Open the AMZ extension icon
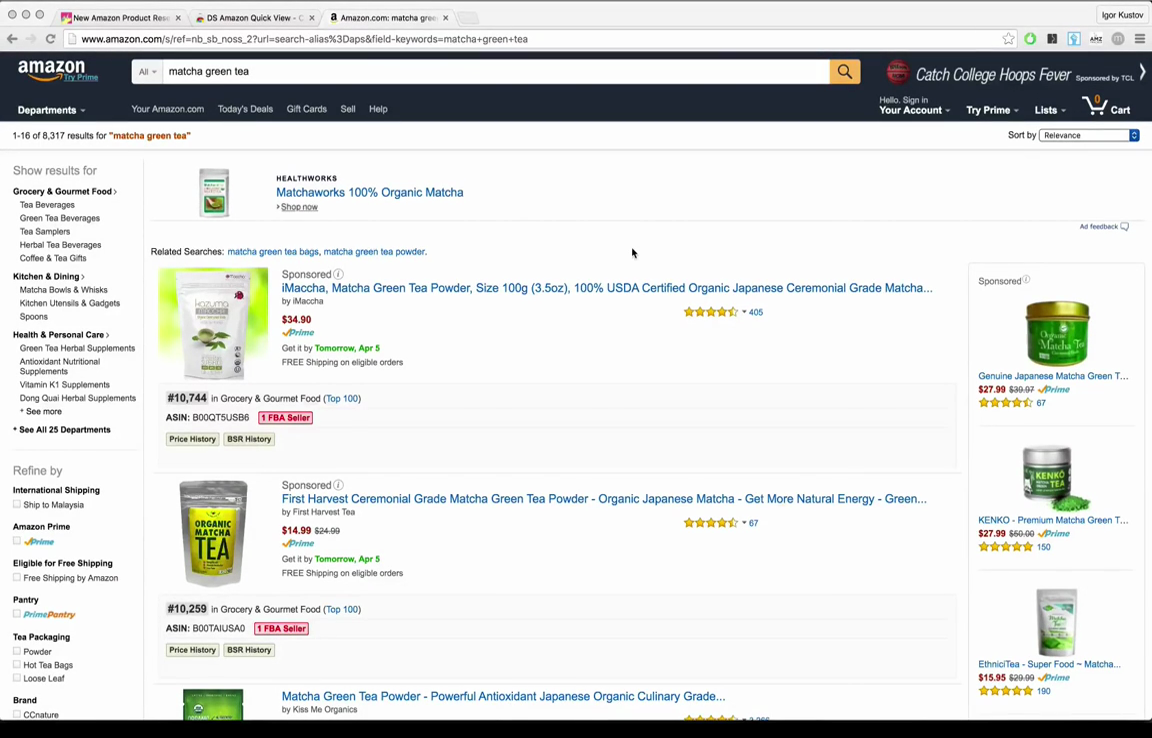This screenshot has height=738, width=1152. [x=1096, y=39]
